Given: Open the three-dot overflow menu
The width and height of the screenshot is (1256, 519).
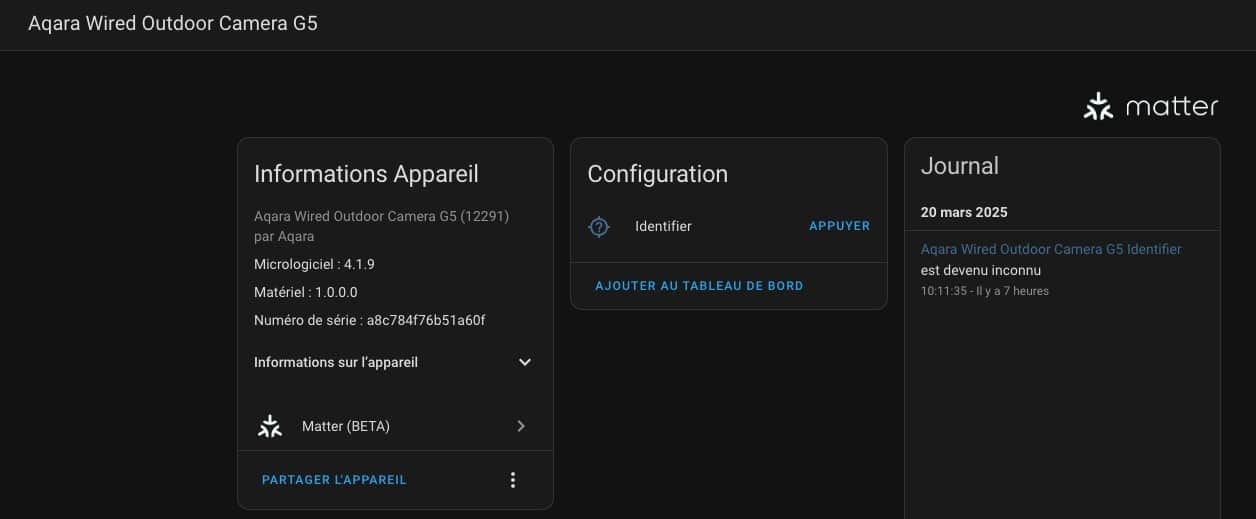Looking at the screenshot, I should pos(513,480).
